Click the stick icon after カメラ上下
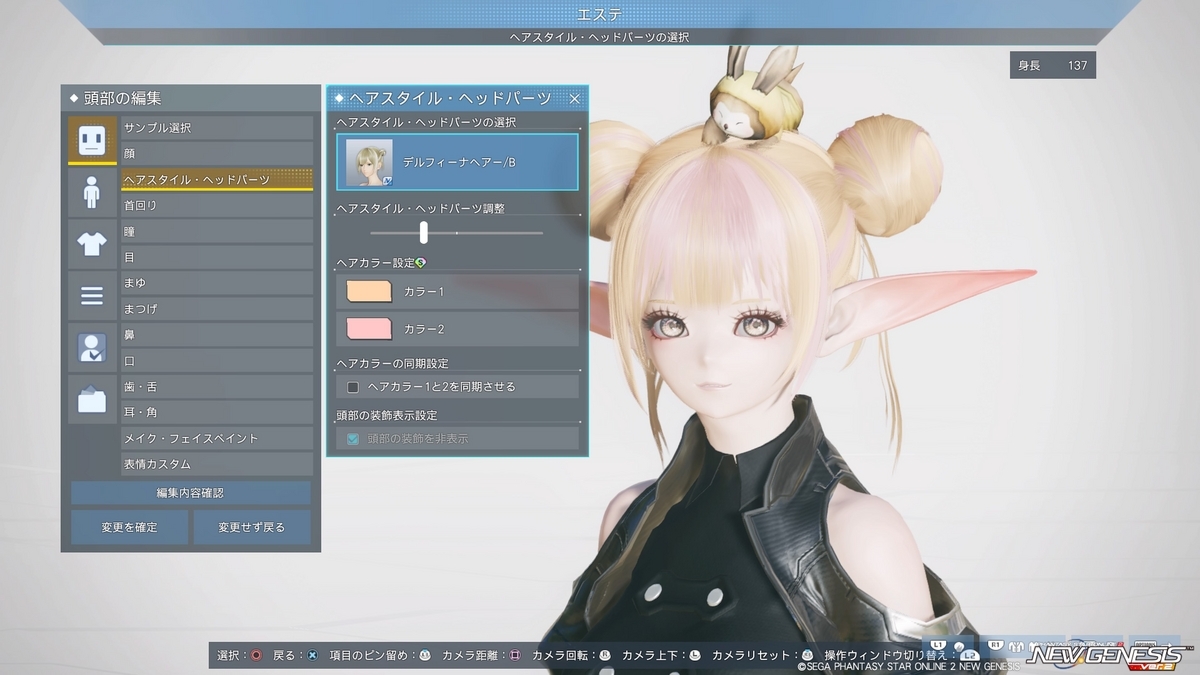The height and width of the screenshot is (675, 1200). (695, 655)
